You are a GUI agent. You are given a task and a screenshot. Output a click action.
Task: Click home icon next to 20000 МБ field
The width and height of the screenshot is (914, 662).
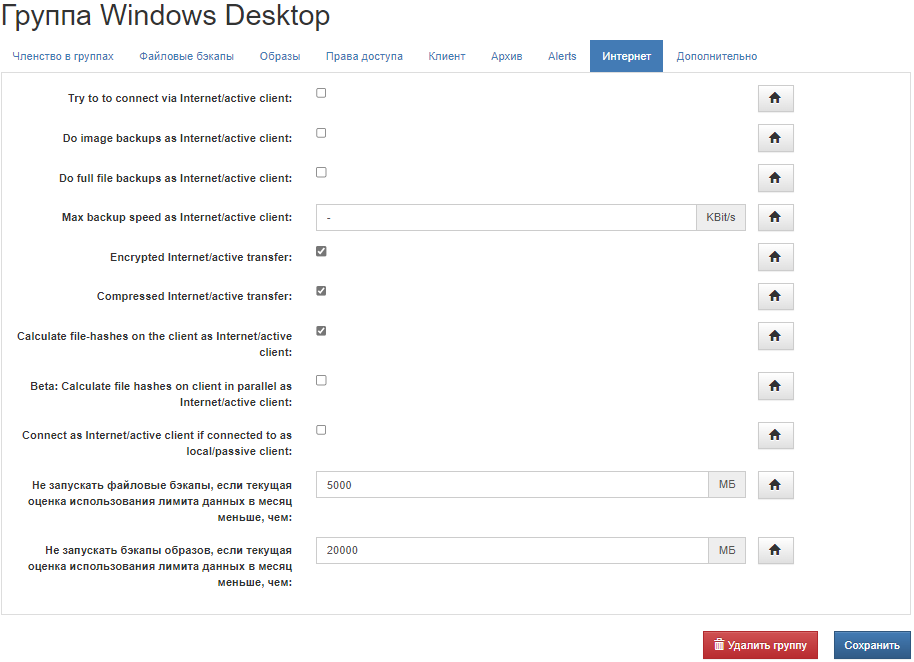coord(775,550)
